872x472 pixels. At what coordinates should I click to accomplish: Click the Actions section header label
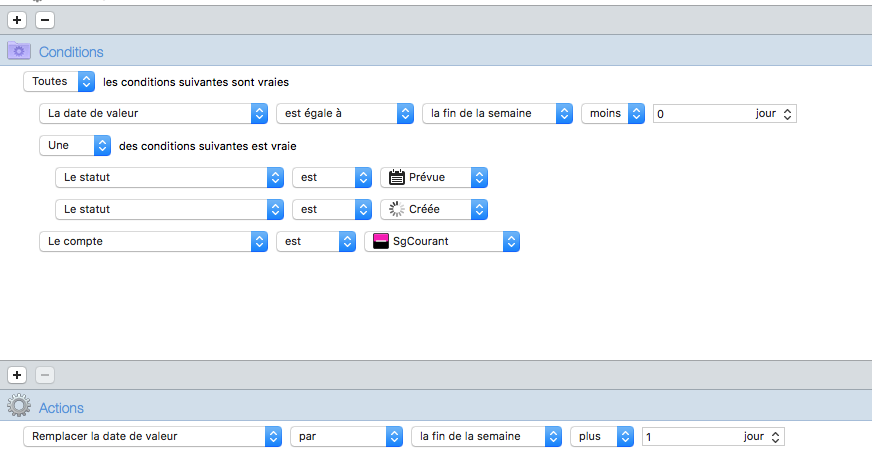(x=61, y=408)
